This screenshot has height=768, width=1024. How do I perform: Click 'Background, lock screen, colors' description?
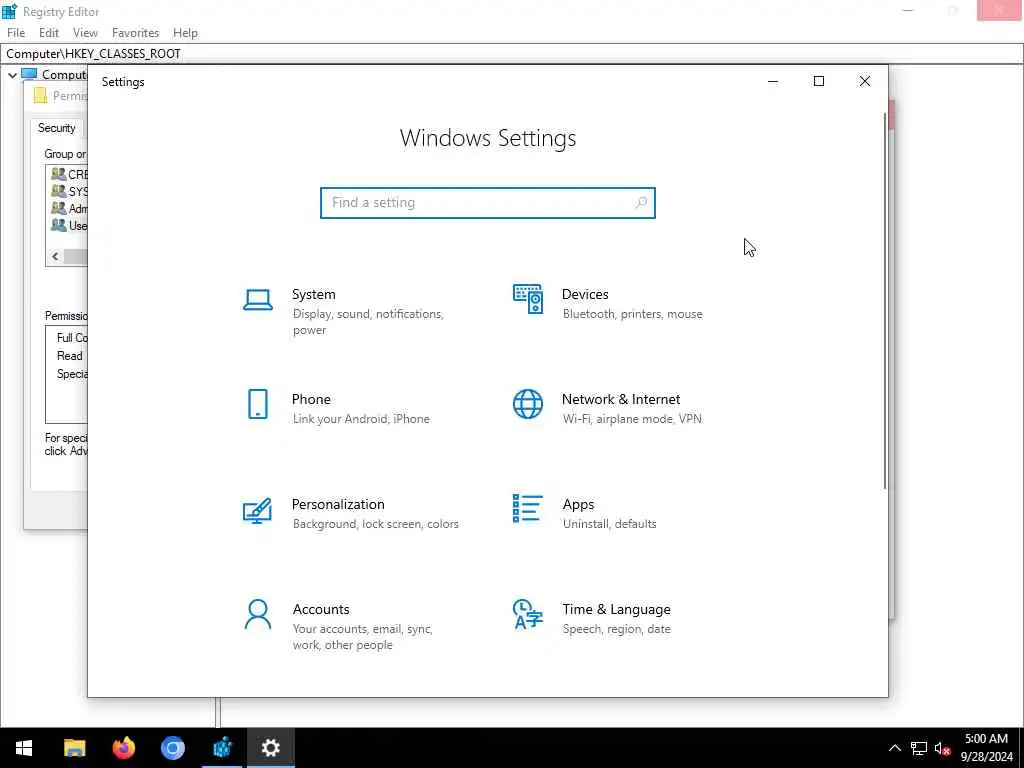click(376, 524)
